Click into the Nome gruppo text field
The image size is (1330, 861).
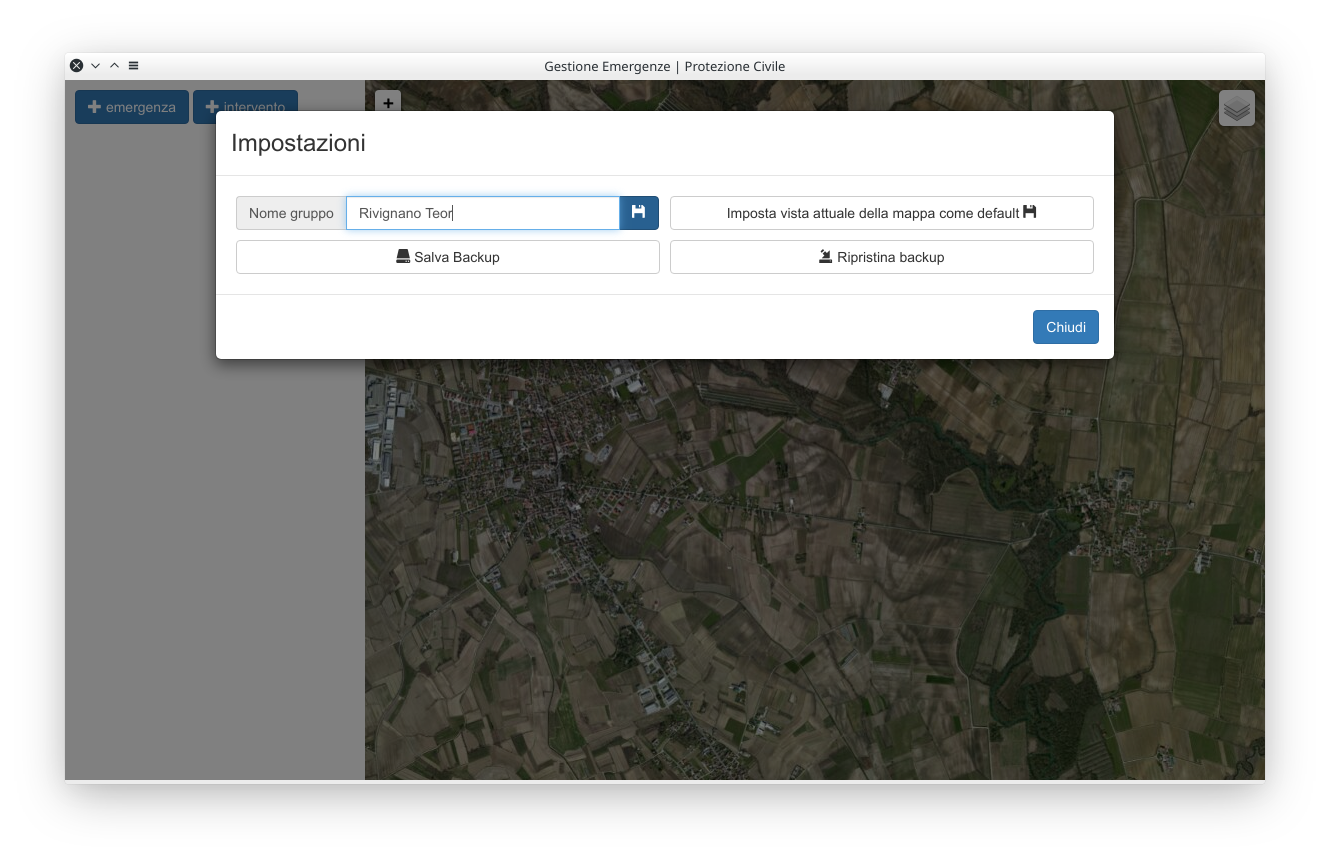[483, 213]
